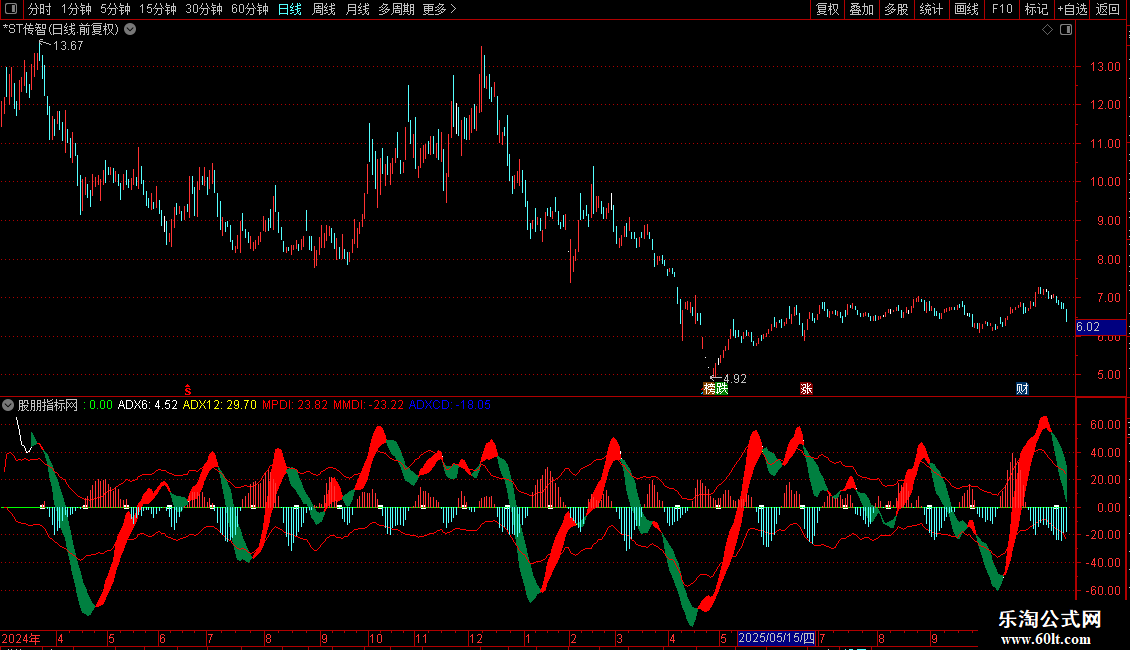Click the 返回 back button

coord(1108,9)
